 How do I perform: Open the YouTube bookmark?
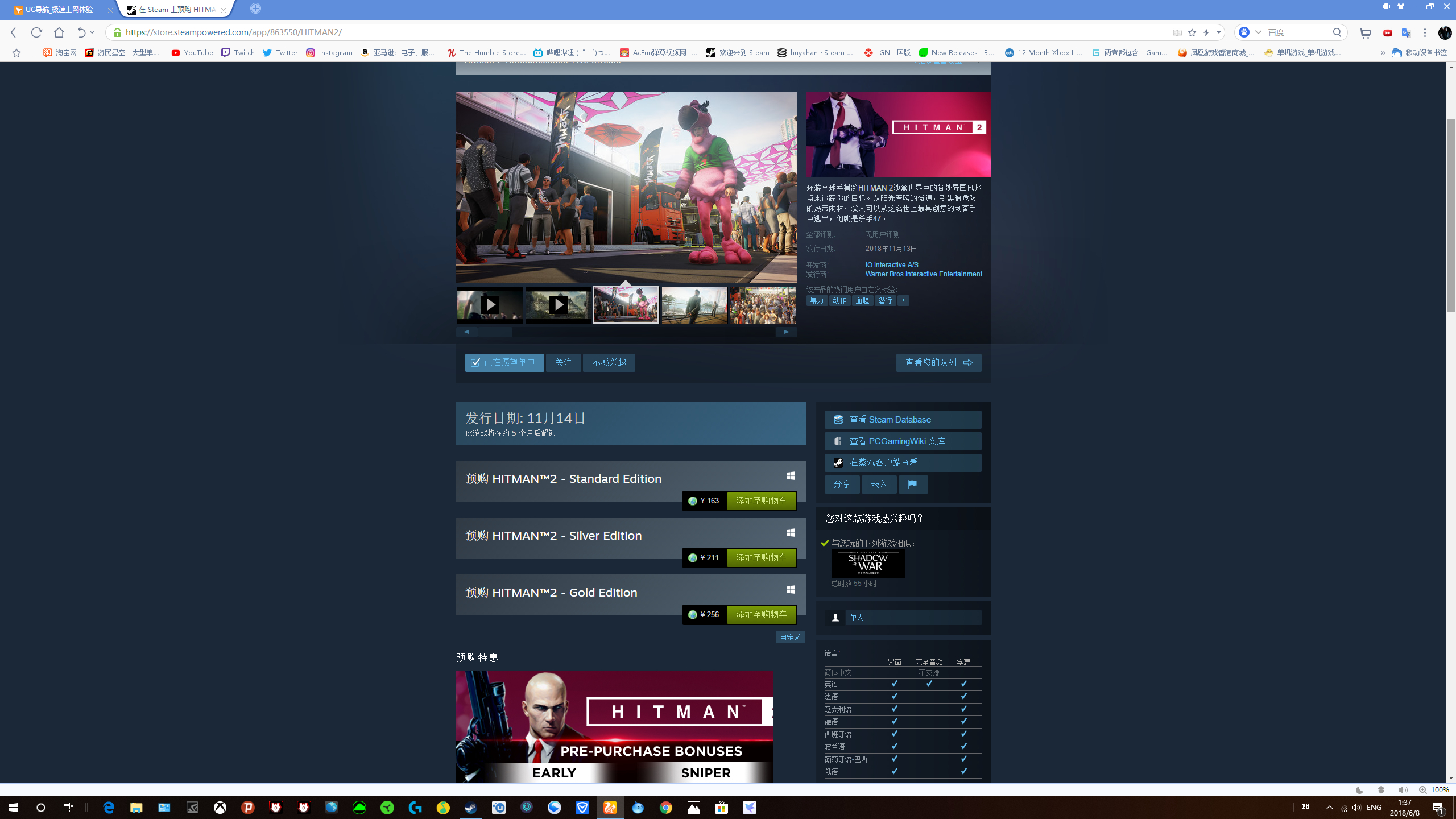point(192,53)
